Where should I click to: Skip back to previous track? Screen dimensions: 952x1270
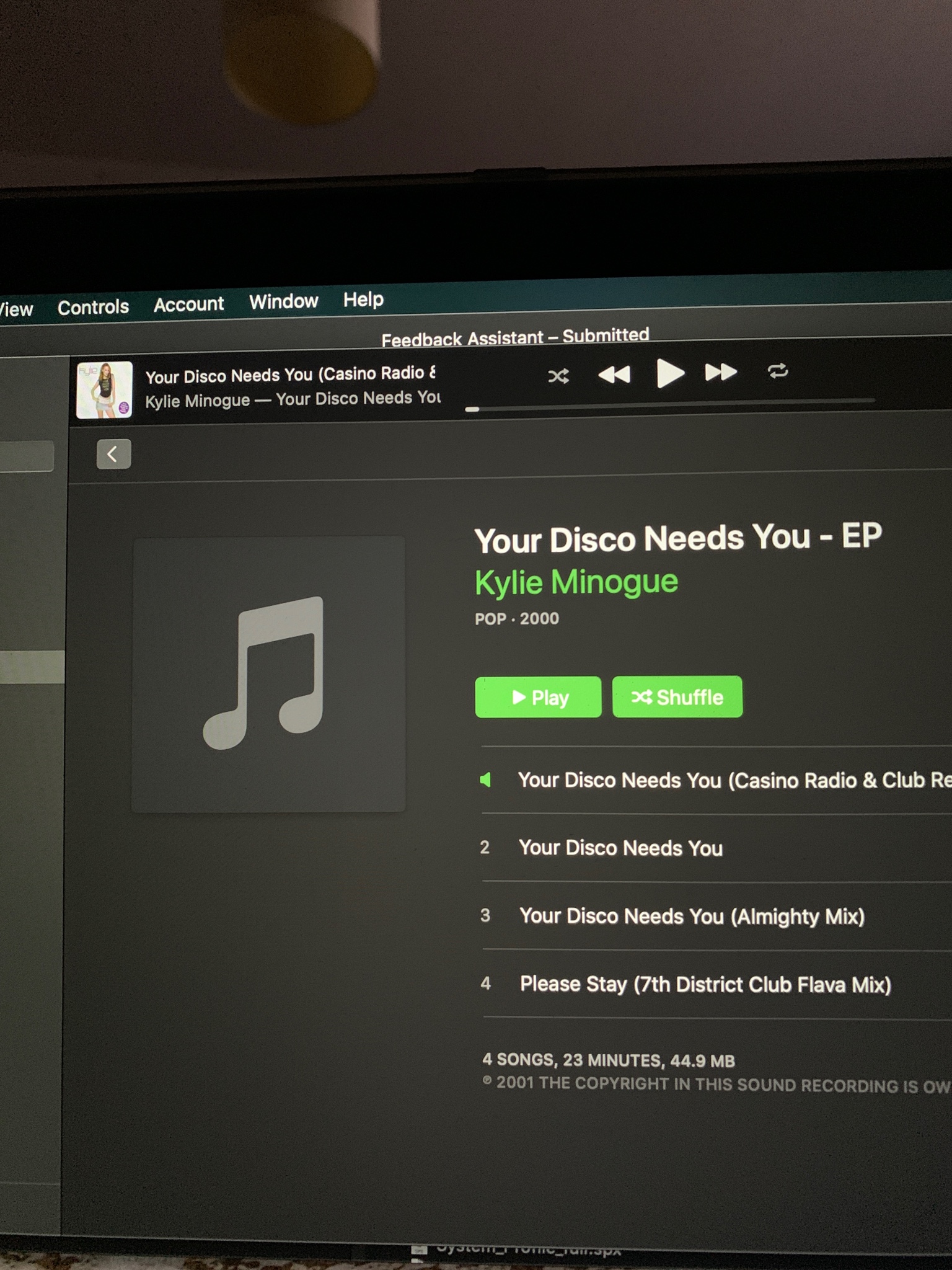614,375
